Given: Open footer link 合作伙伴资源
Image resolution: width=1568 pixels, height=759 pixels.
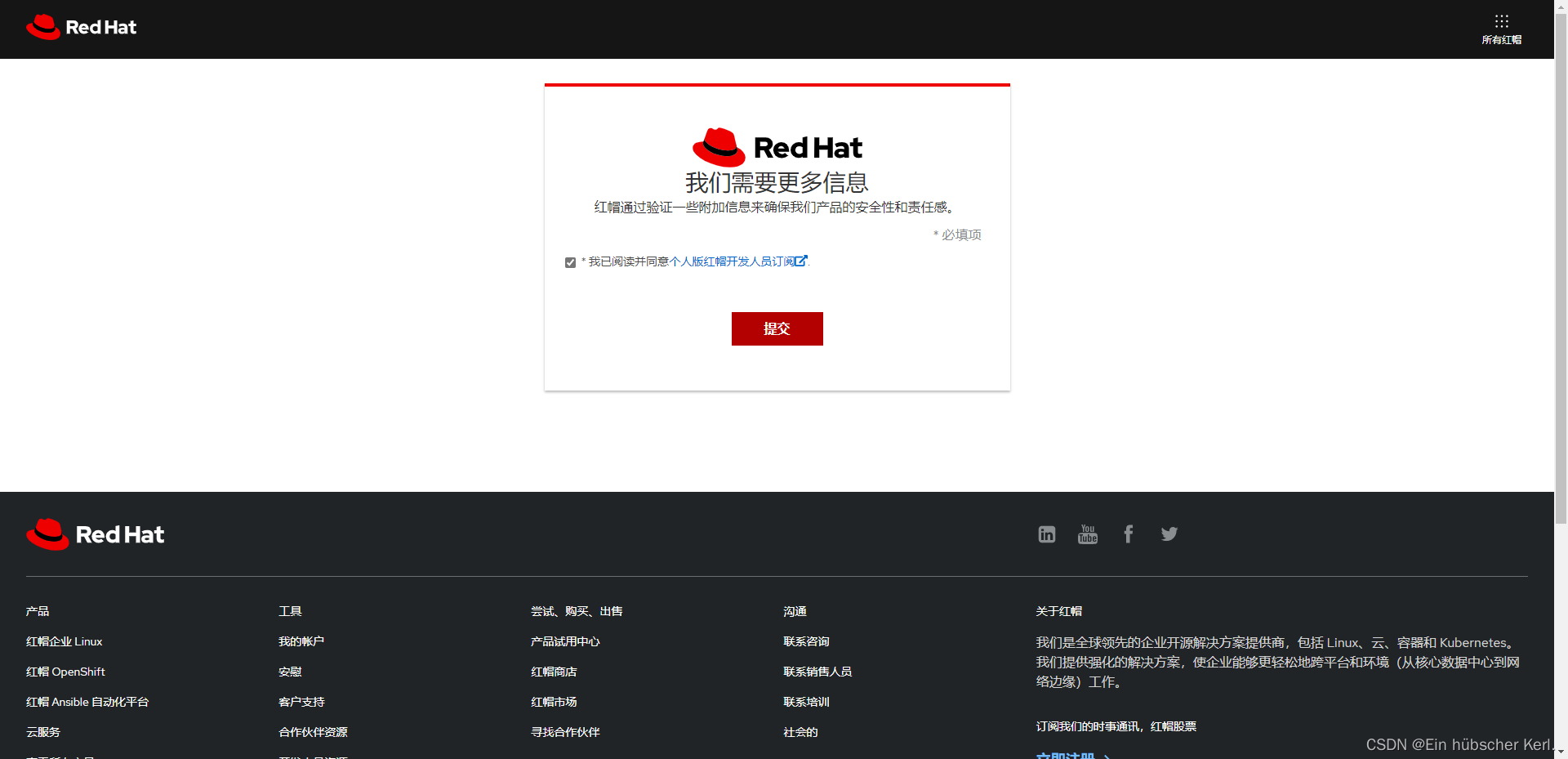Looking at the screenshot, I should [313, 732].
